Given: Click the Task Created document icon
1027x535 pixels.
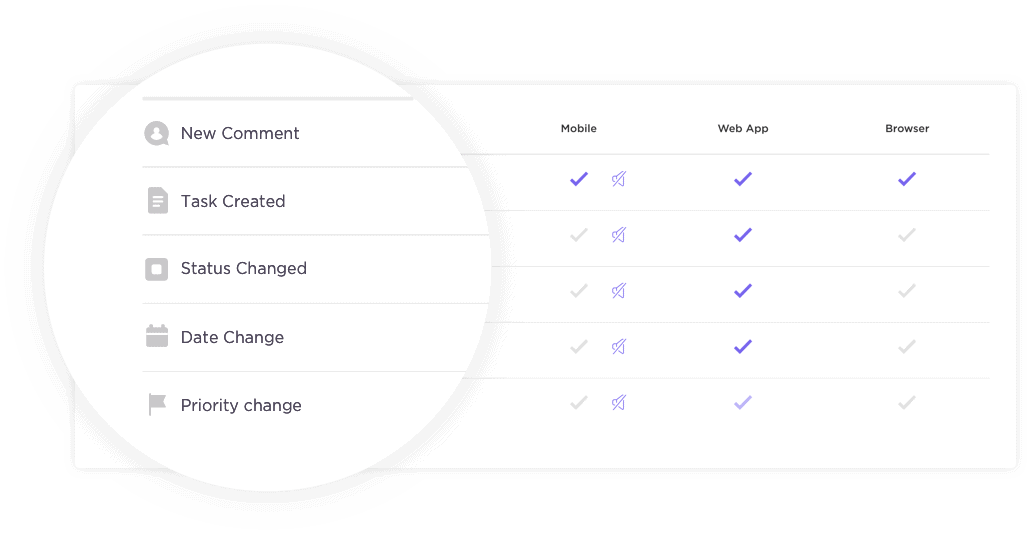Looking at the screenshot, I should click(157, 201).
